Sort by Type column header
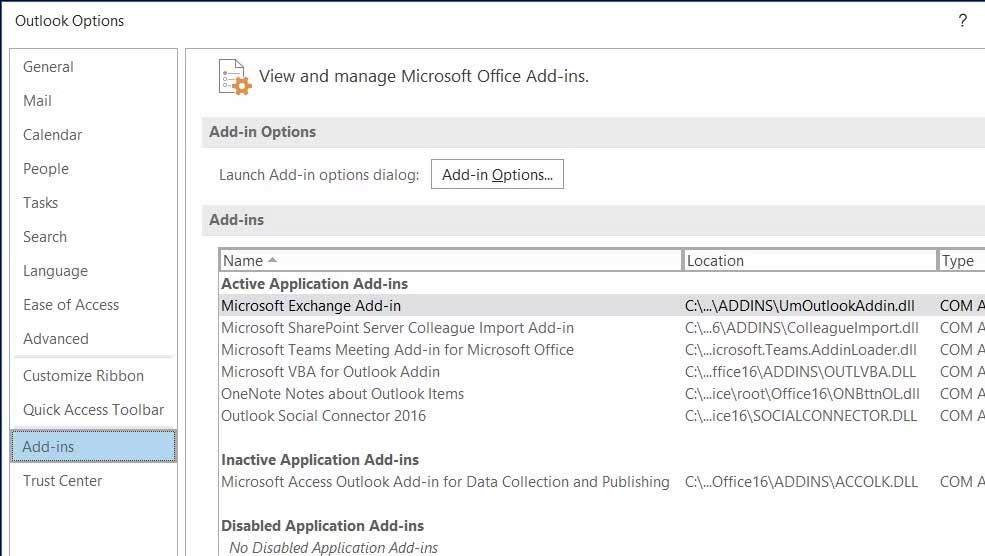The width and height of the screenshot is (985, 556). coord(961,260)
